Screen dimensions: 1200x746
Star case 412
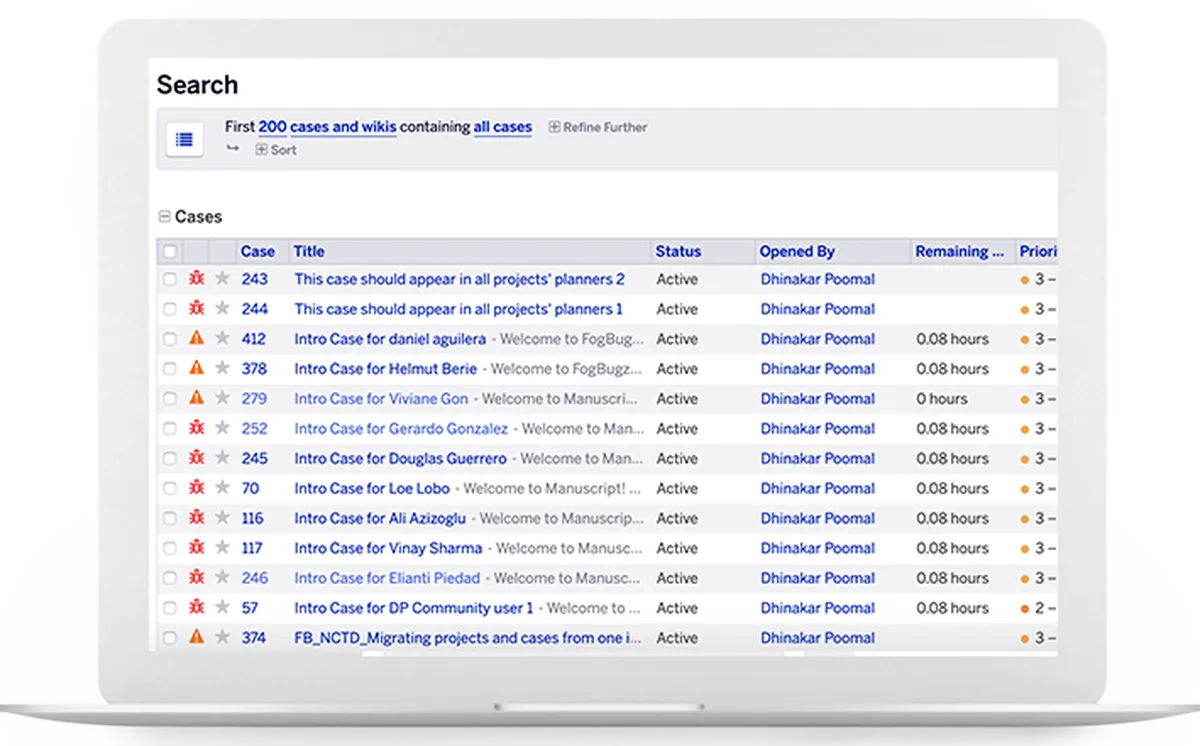point(222,338)
